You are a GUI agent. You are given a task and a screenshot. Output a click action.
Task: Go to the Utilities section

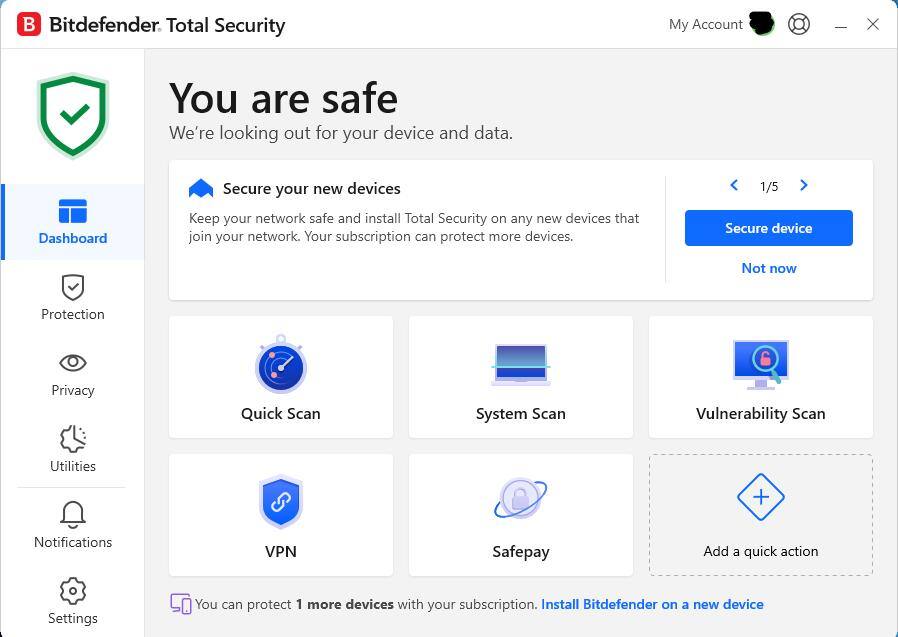[x=73, y=450]
